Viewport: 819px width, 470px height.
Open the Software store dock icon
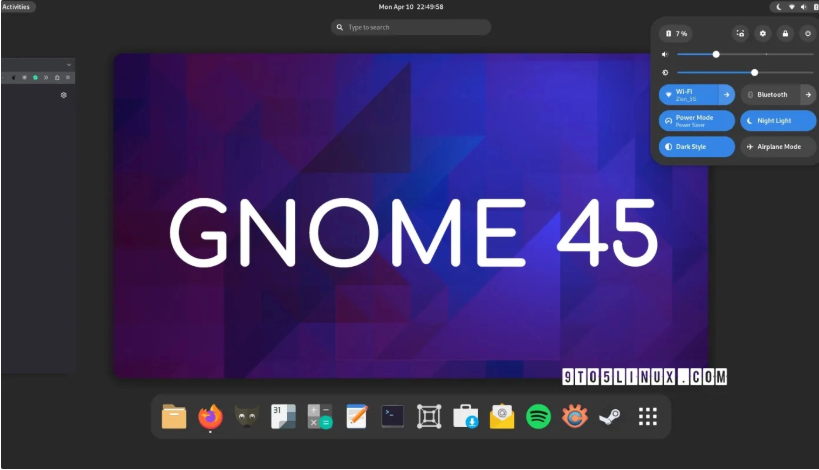coord(465,417)
